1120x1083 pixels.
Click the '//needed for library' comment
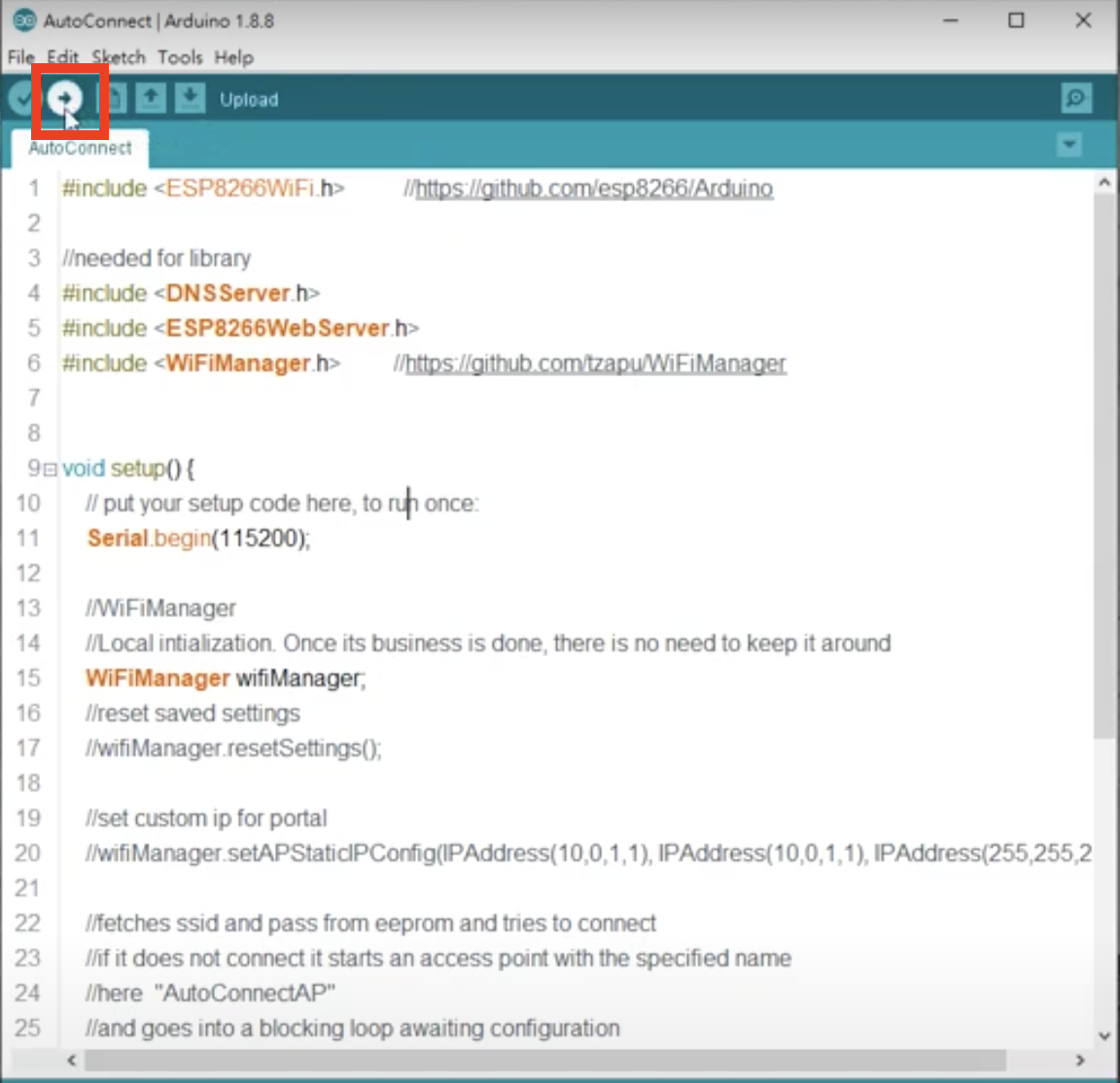tap(157, 258)
